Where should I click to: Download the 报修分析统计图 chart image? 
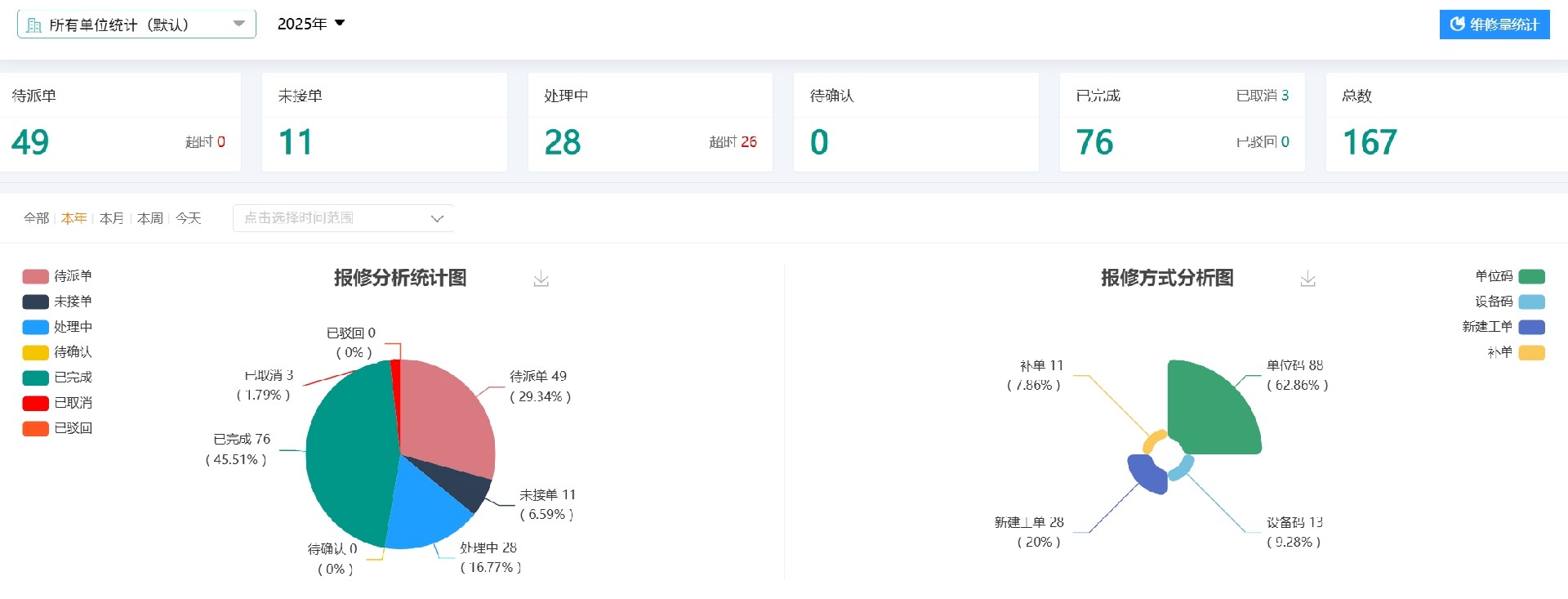tap(541, 279)
